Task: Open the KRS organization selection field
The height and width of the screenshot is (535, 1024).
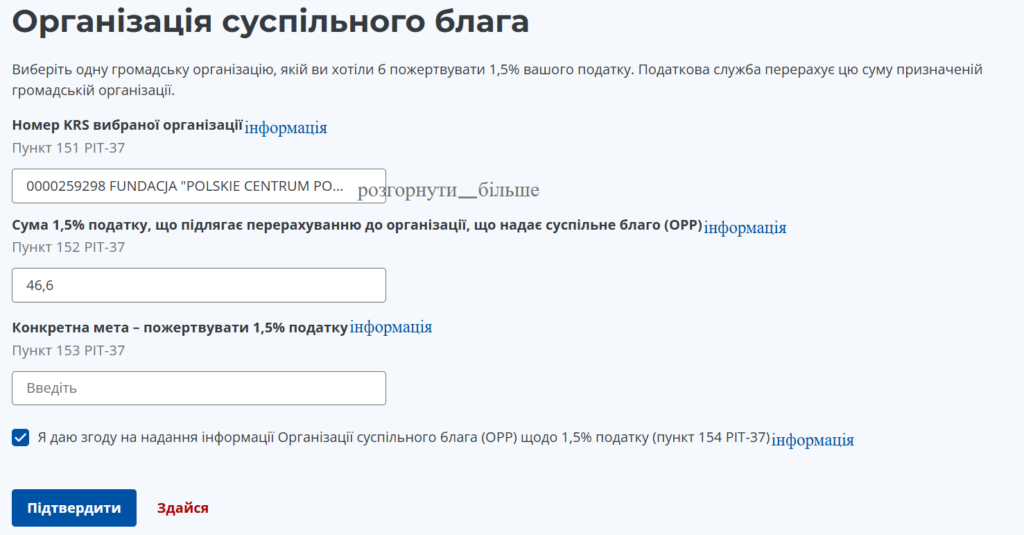Action: tap(198, 186)
